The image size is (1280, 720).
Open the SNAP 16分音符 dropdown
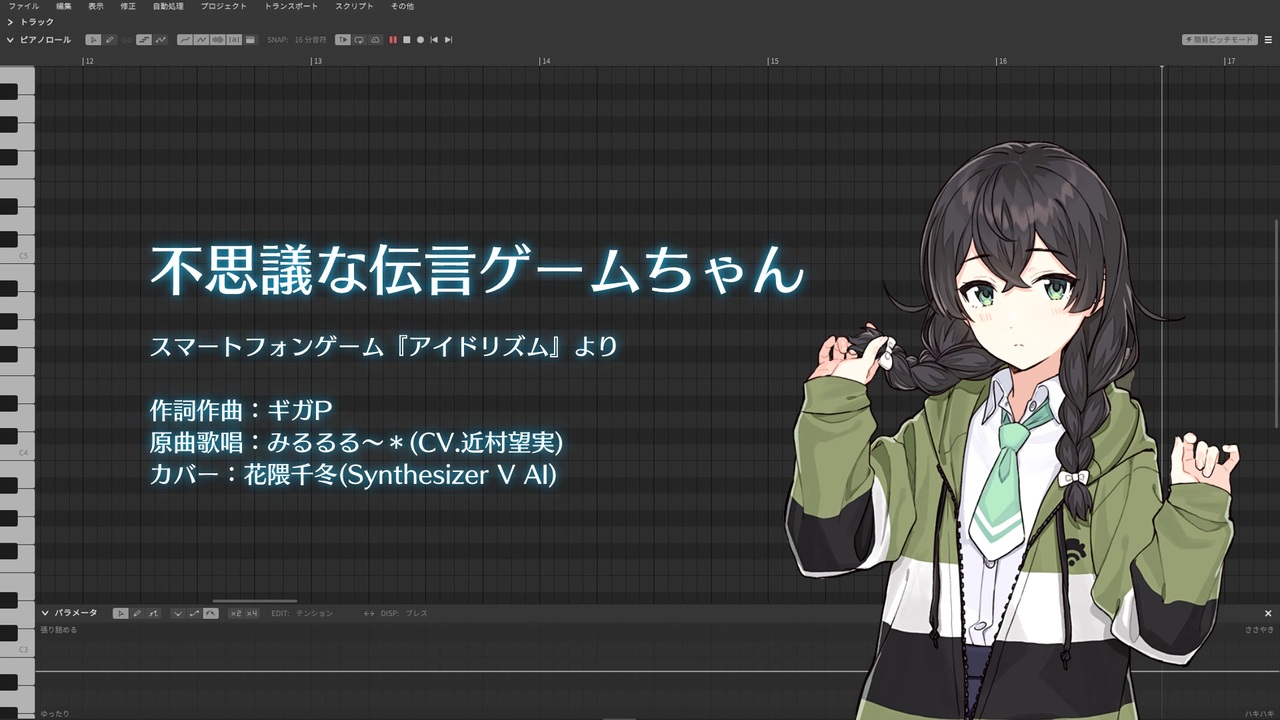(297, 40)
